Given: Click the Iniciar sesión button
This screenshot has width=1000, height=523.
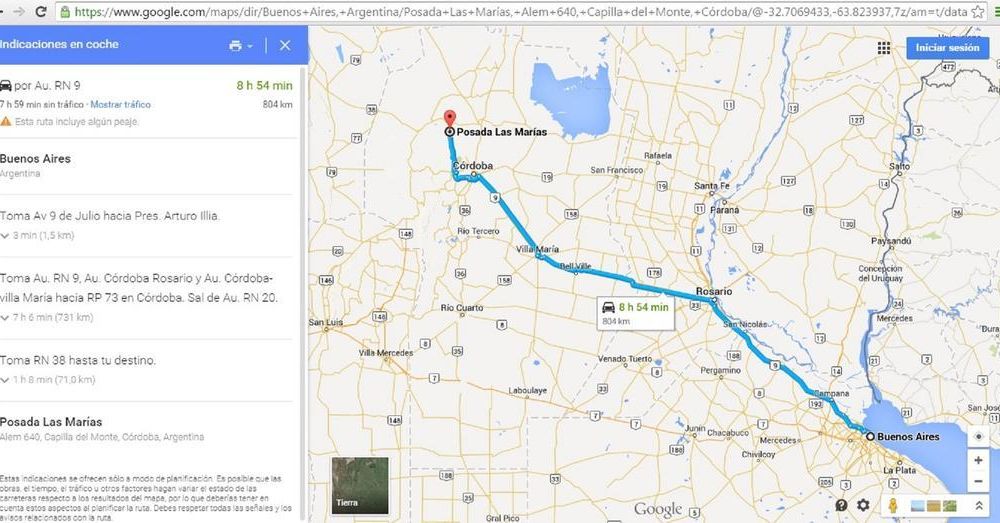Looking at the screenshot, I should (948, 48).
